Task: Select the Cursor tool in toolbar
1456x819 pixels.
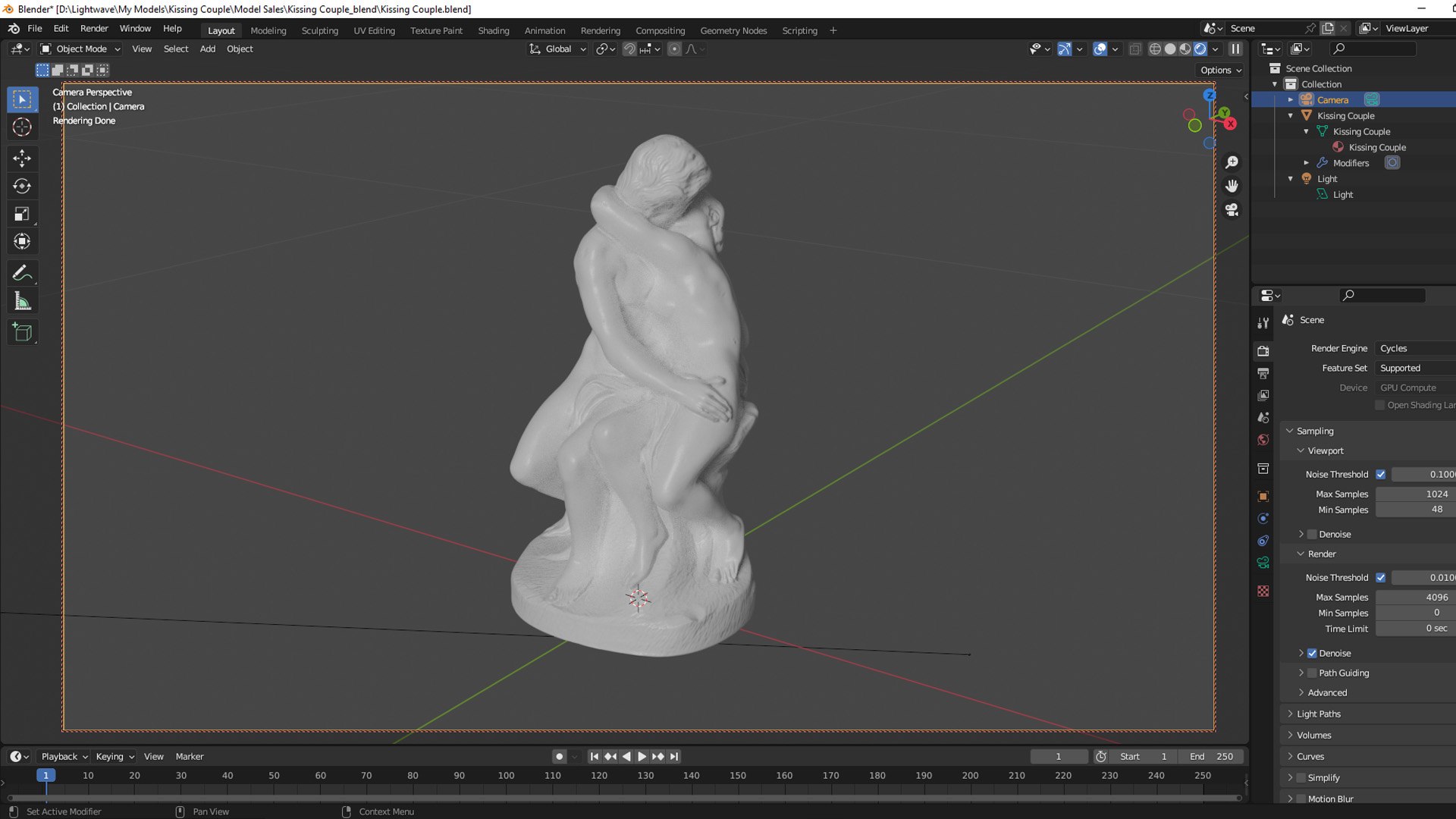Action: pyautogui.click(x=22, y=127)
